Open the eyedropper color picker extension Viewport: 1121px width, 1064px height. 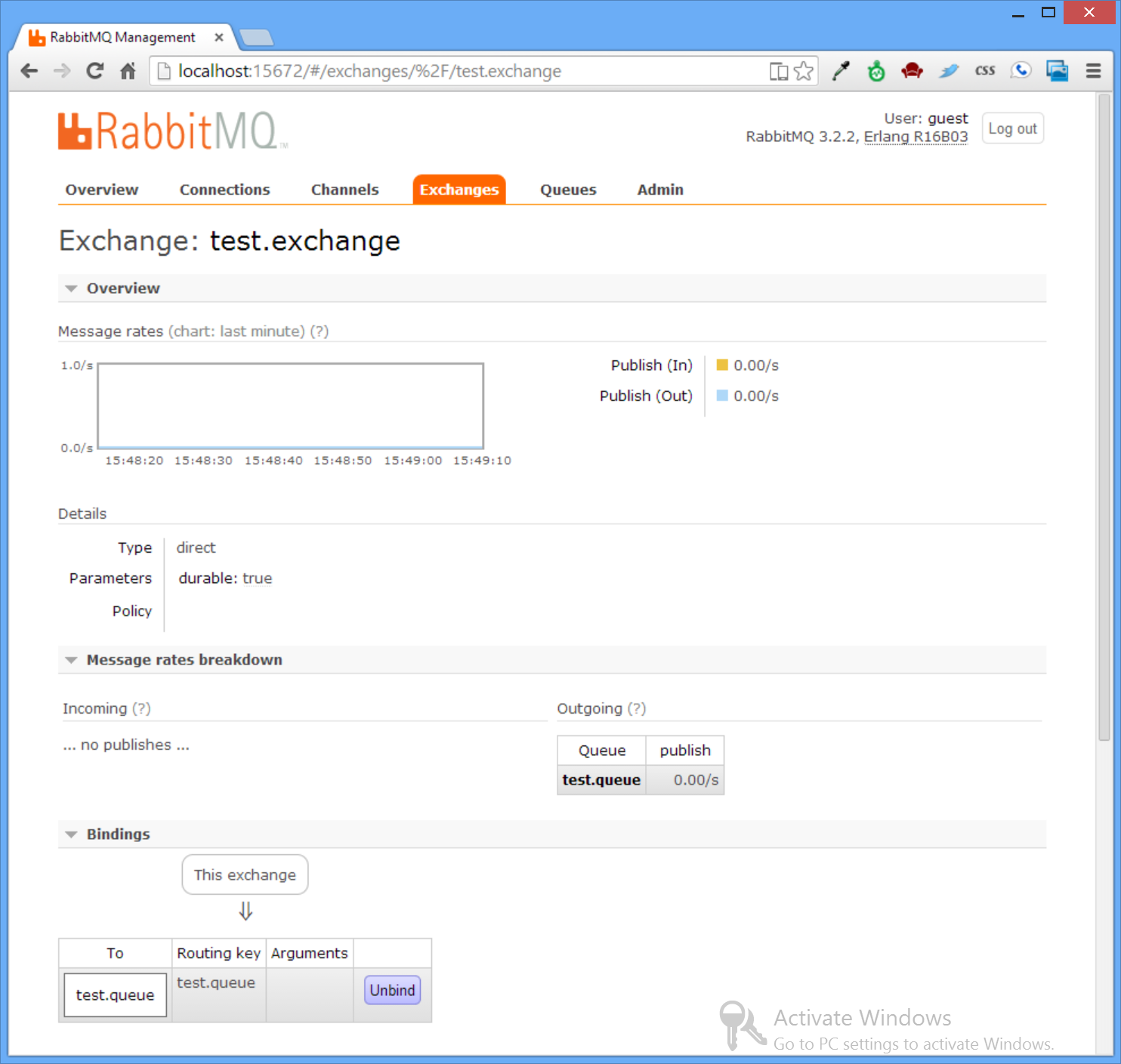coord(841,71)
